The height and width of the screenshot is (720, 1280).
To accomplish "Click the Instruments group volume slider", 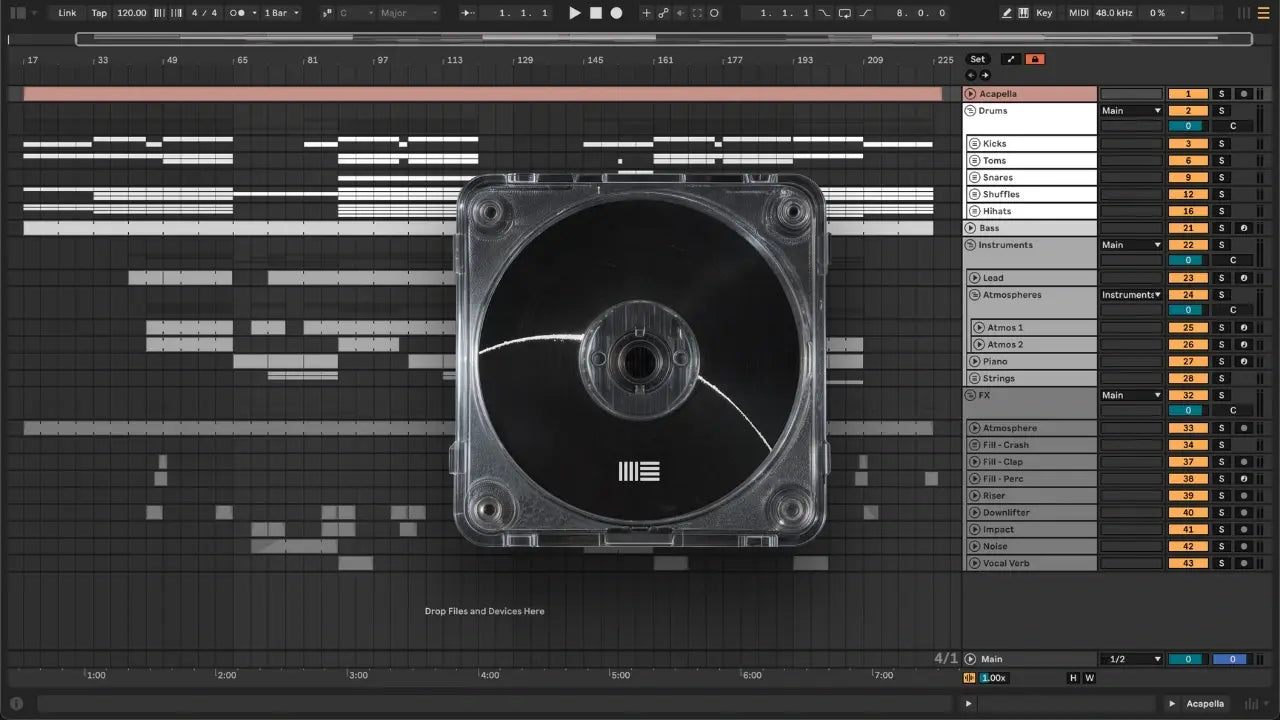I will click(1188, 260).
